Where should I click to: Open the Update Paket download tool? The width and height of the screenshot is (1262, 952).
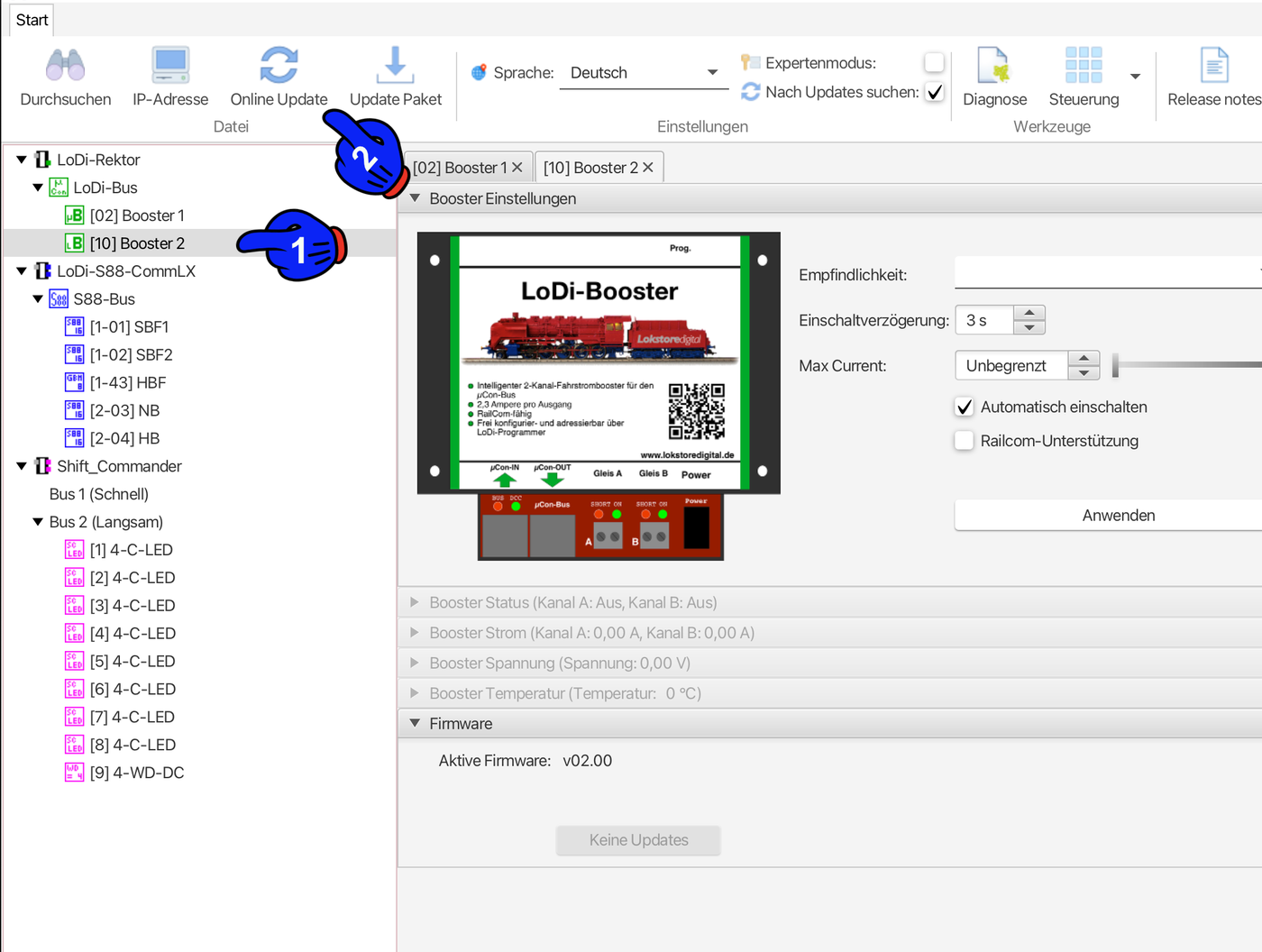(x=395, y=78)
